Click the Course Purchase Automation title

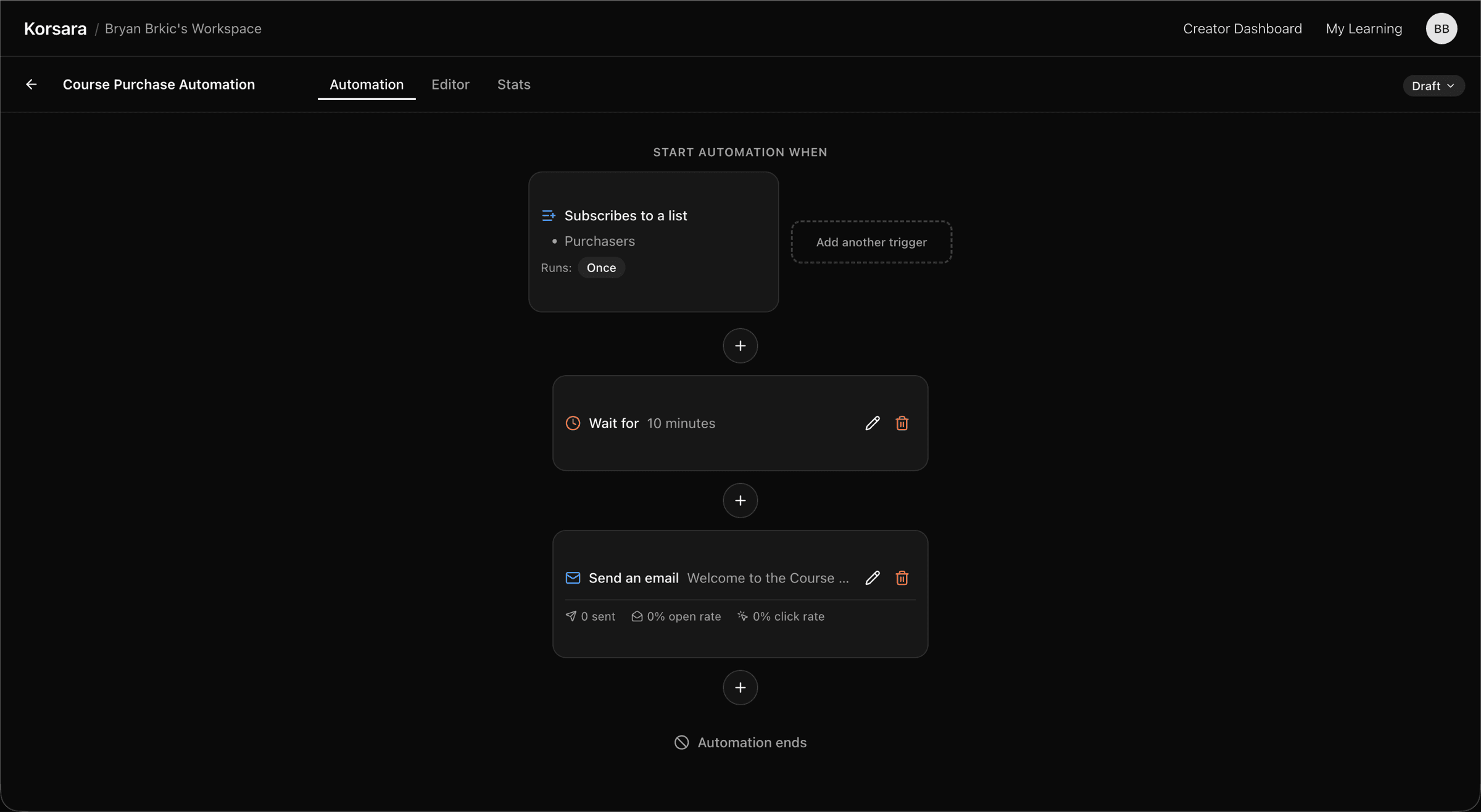tap(159, 85)
